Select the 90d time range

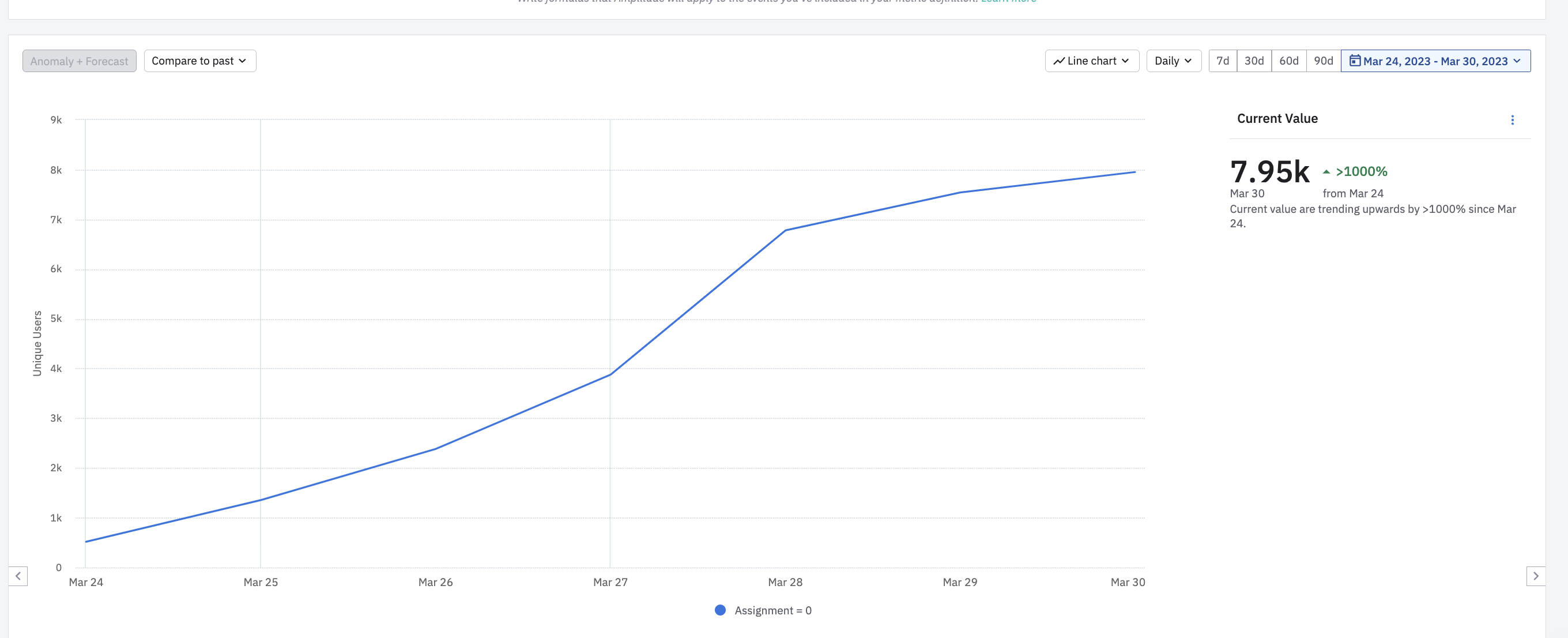tap(1324, 61)
